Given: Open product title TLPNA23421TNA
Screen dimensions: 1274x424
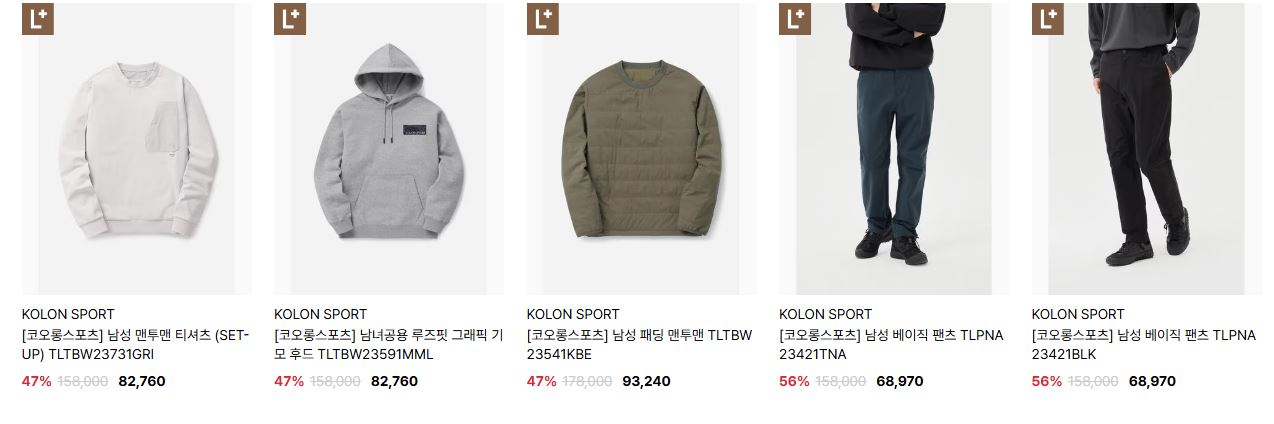Looking at the screenshot, I should (891, 345).
